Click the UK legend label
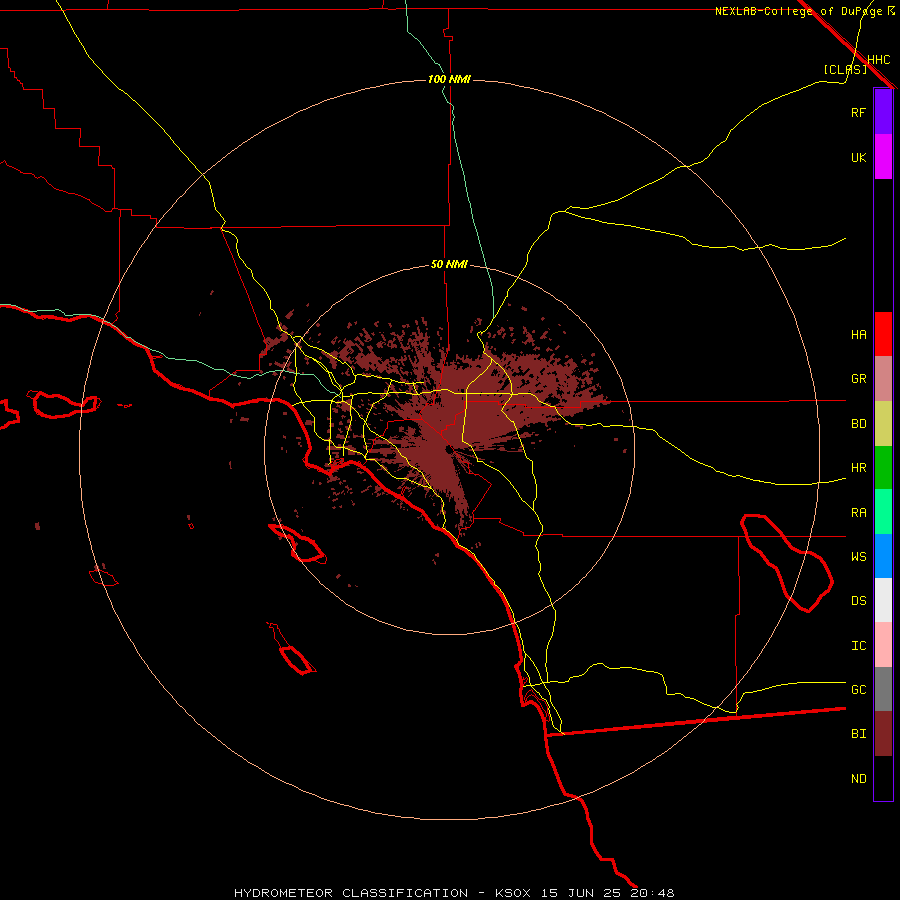 tap(858, 157)
